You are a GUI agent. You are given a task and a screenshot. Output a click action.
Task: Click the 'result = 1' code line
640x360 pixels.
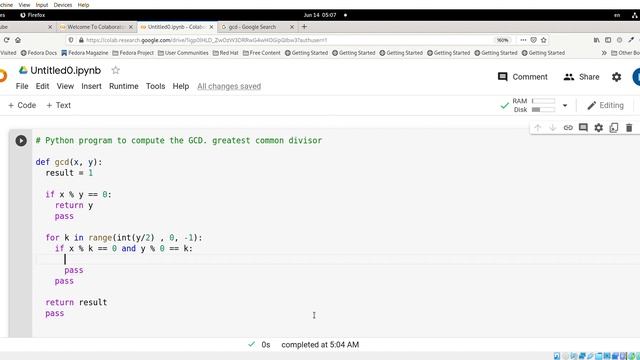pyautogui.click(x=69, y=173)
